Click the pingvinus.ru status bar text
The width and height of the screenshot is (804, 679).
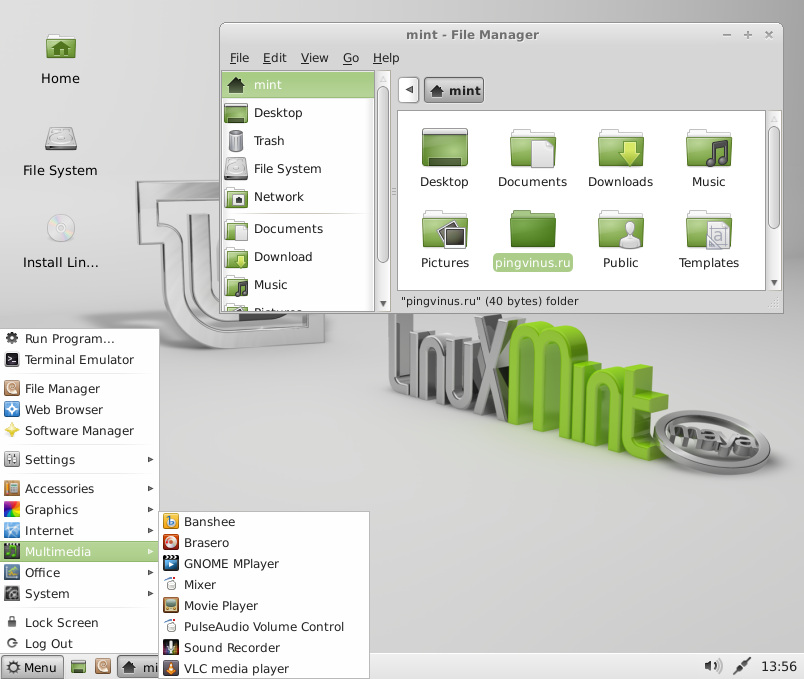click(x=490, y=301)
